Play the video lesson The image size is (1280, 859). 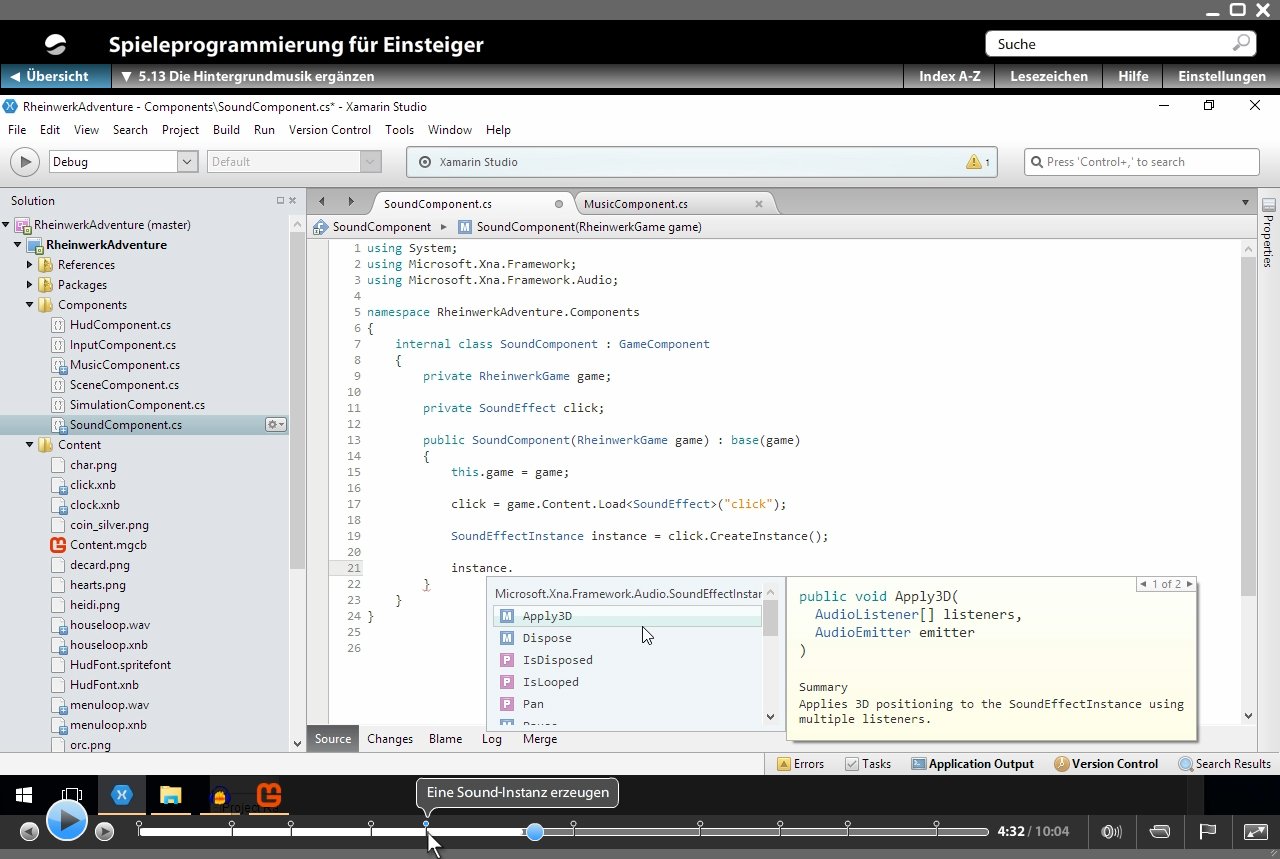[x=67, y=821]
